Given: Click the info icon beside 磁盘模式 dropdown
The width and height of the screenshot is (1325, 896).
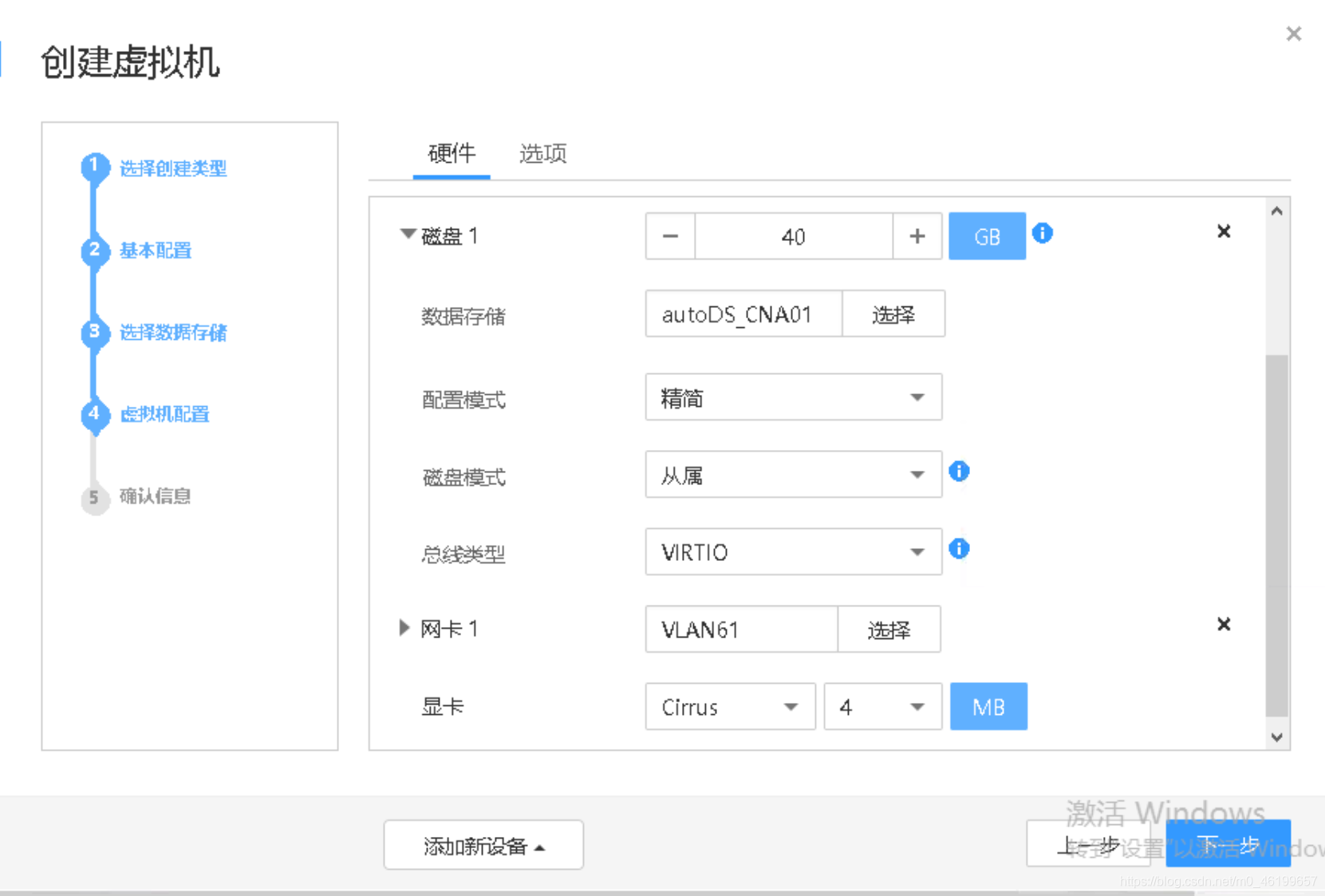Looking at the screenshot, I should point(959,472).
